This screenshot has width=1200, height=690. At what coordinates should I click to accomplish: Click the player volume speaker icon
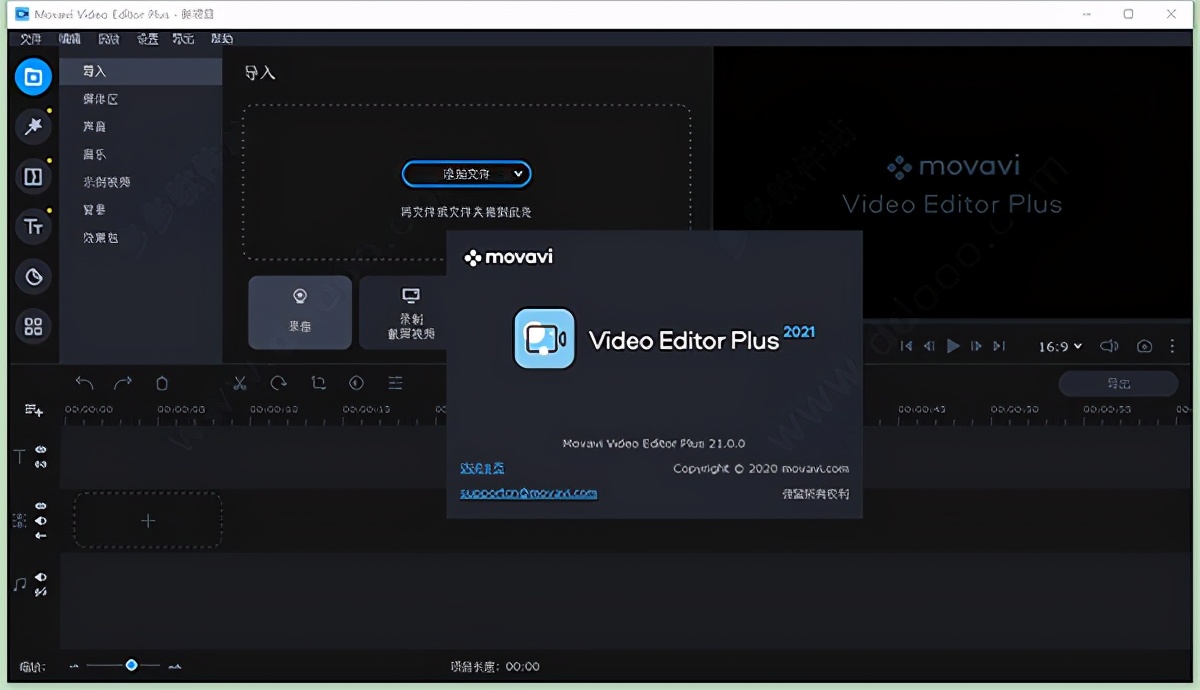pos(1109,346)
